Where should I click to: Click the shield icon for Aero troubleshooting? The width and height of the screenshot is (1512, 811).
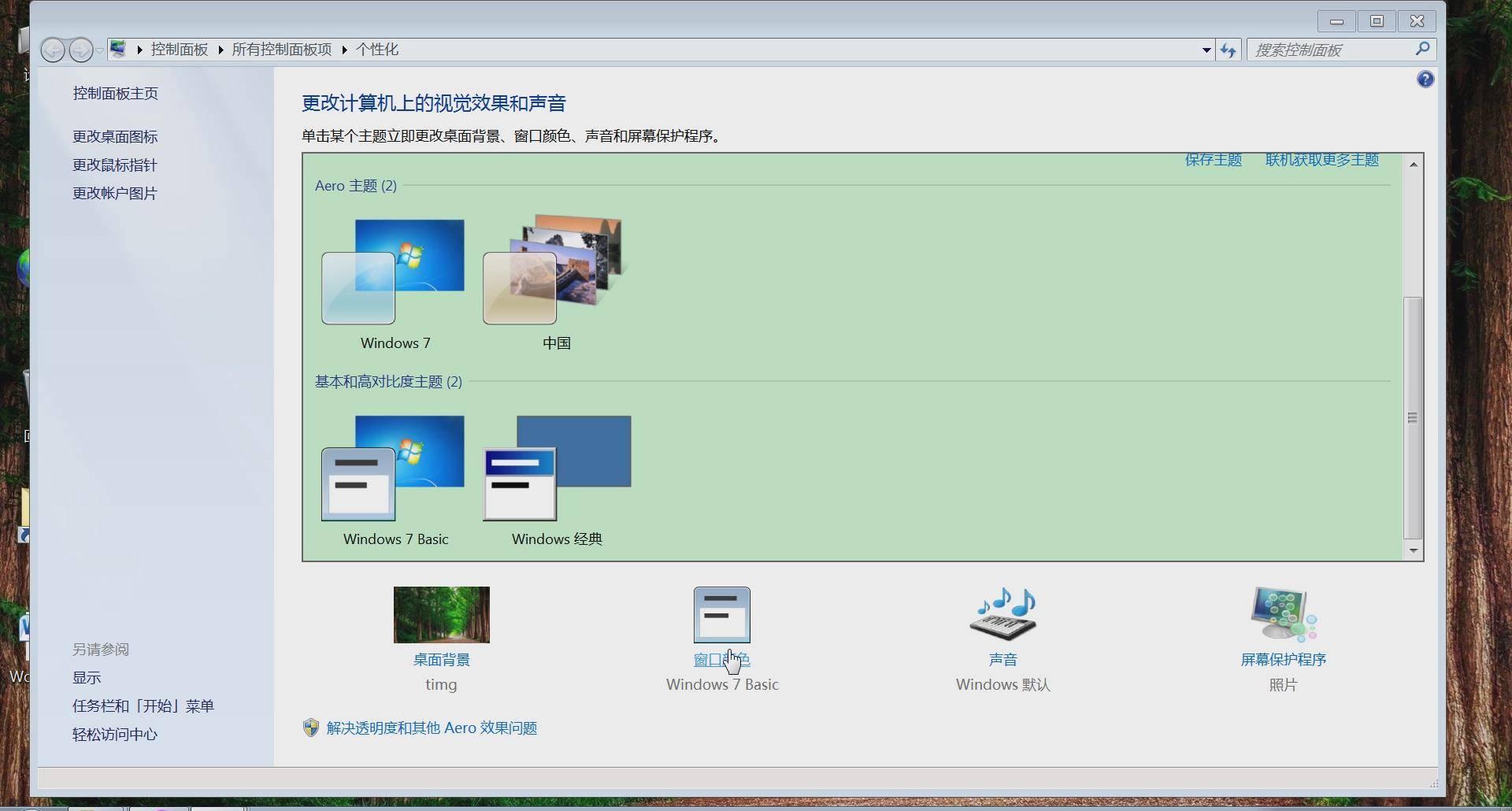click(311, 728)
